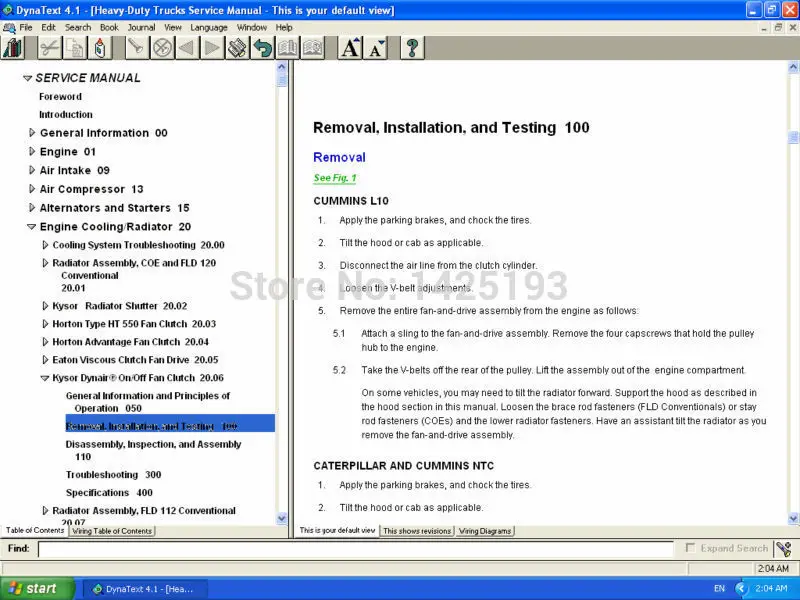Expand hidden tray icons arrow
800x600 pixels.
[741, 589]
